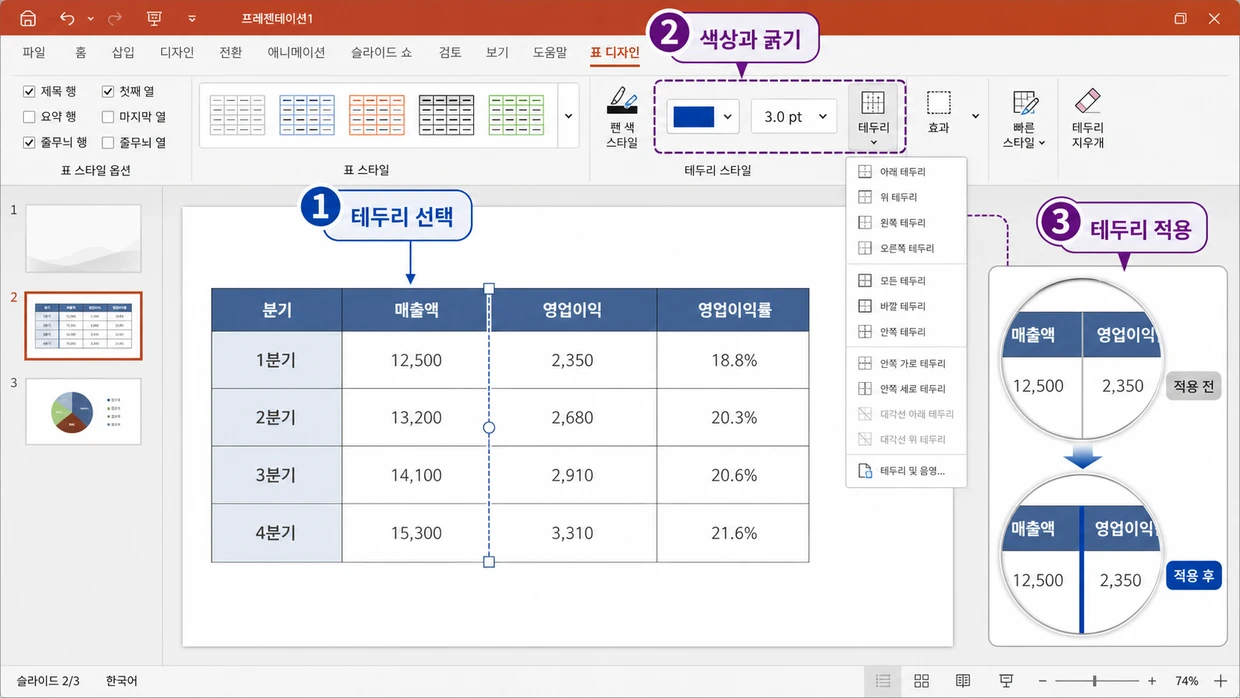Choose 안쪽 가로 테두리 from the menu

click(906, 364)
